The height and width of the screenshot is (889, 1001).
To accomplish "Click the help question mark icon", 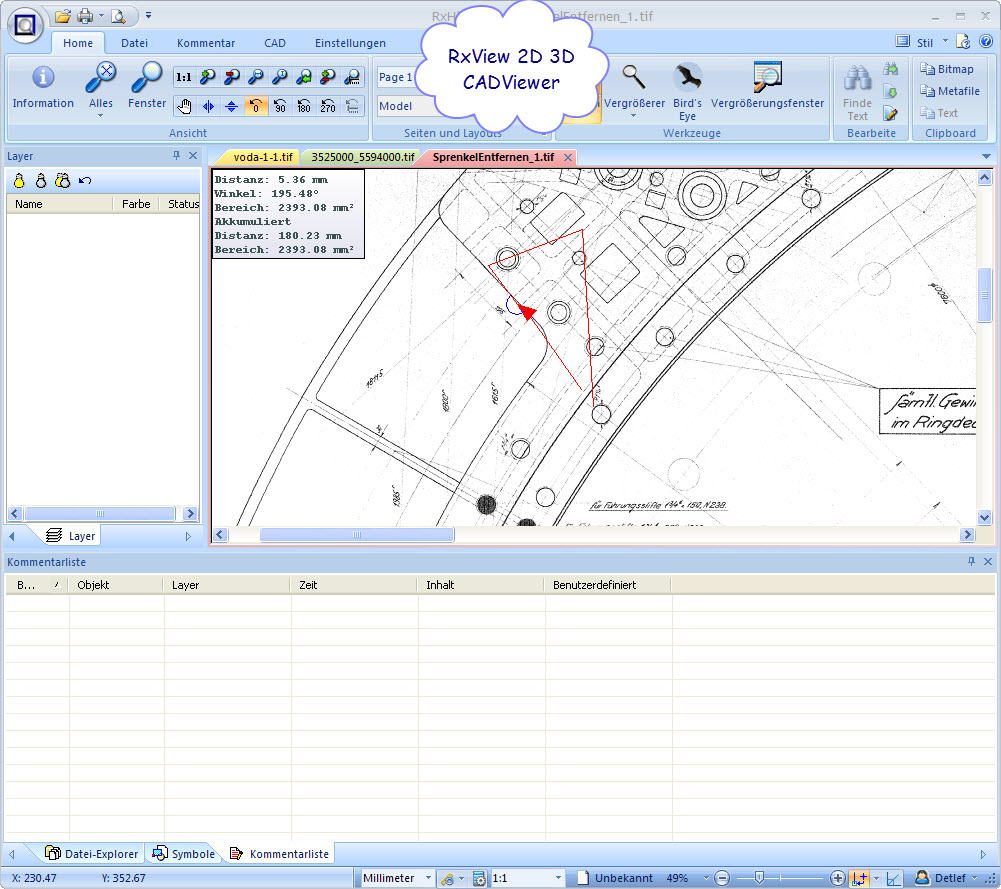I will [986, 41].
